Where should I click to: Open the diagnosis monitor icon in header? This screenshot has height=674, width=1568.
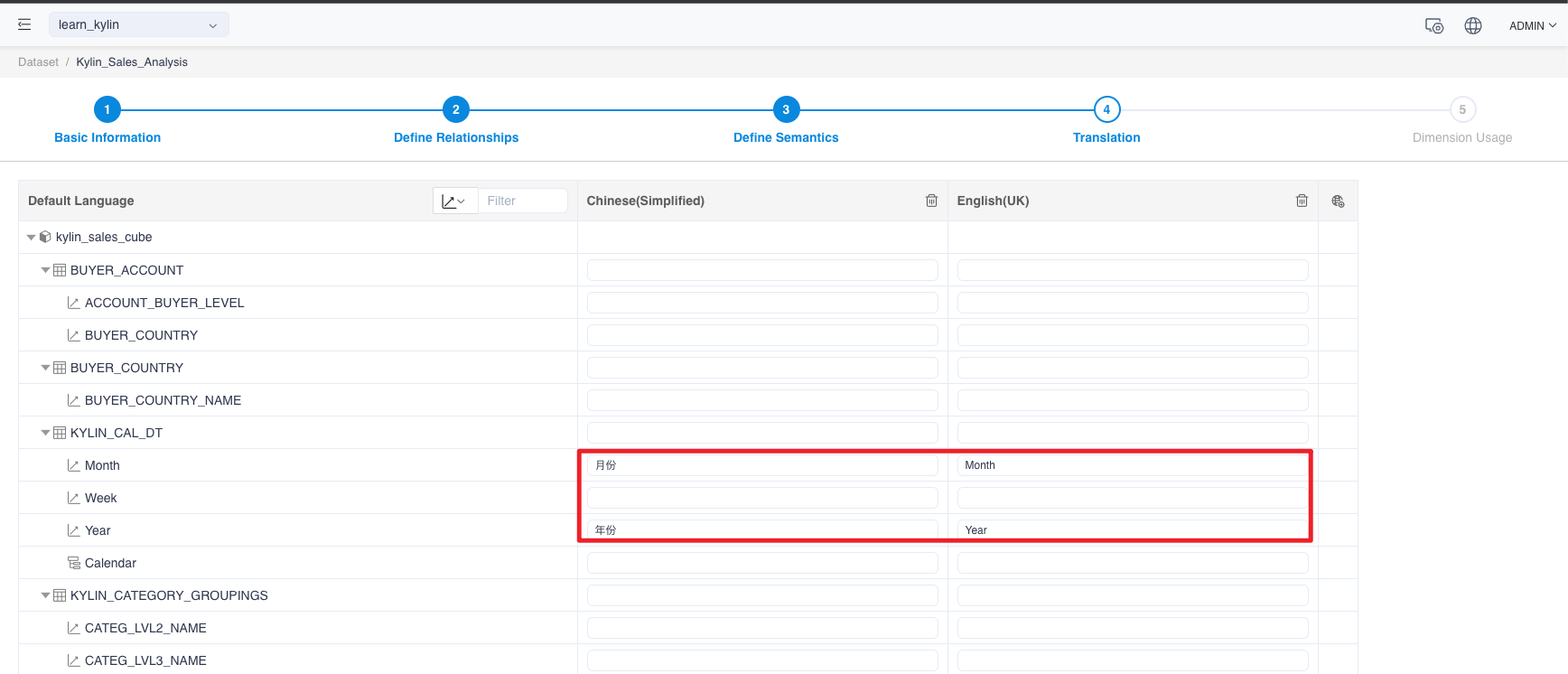1433,26
